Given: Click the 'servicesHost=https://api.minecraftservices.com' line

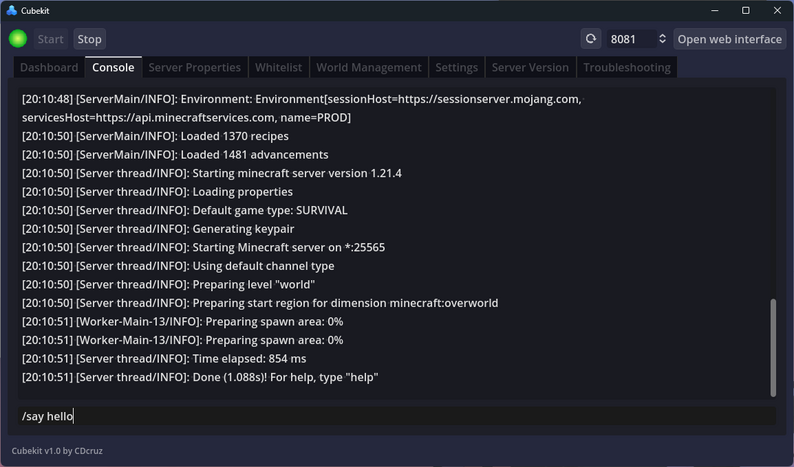Looking at the screenshot, I should tap(186, 118).
